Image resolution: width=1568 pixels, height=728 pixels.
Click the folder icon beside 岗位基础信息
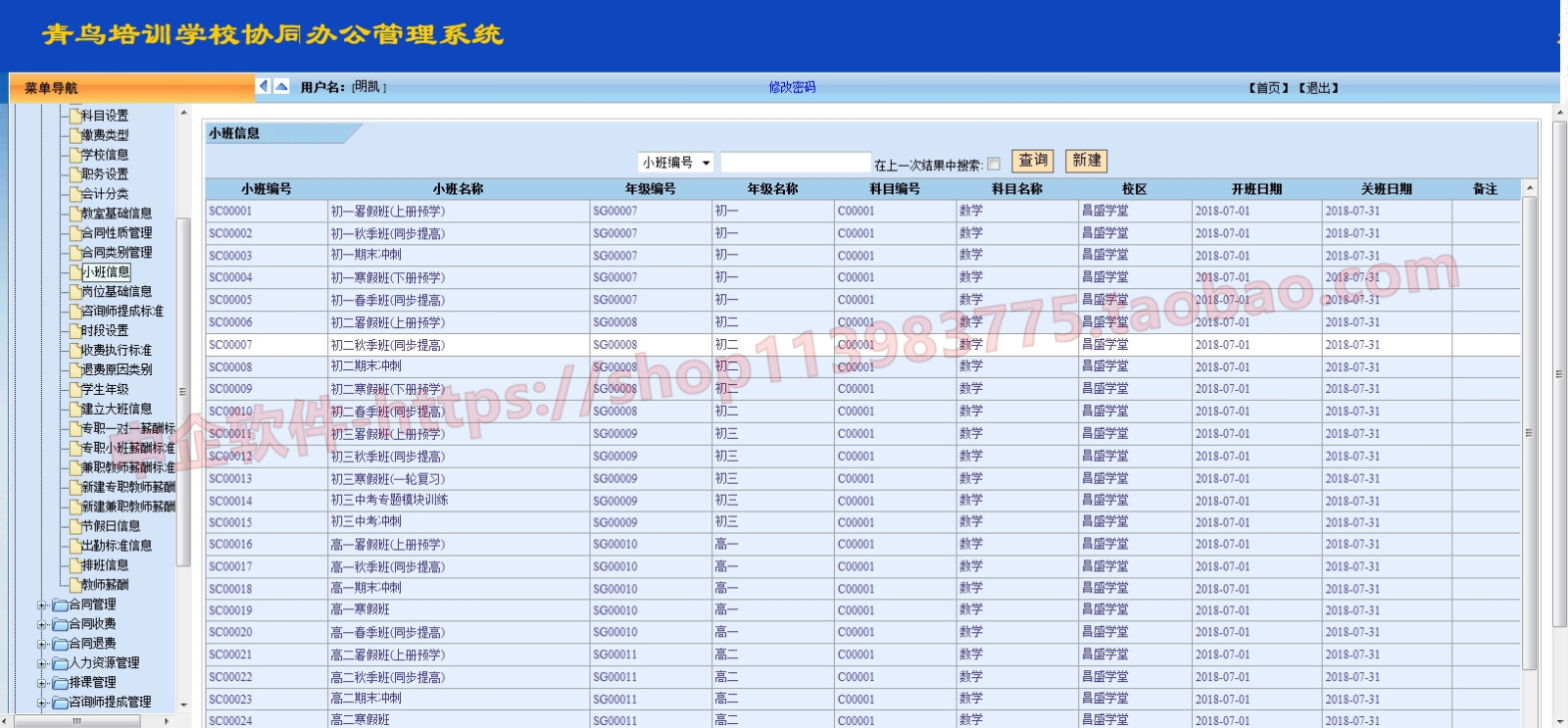tap(74, 292)
